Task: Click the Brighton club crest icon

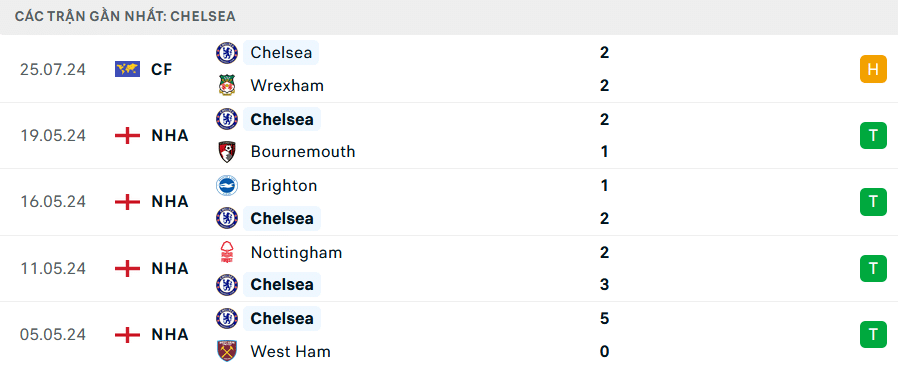Action: click(227, 186)
